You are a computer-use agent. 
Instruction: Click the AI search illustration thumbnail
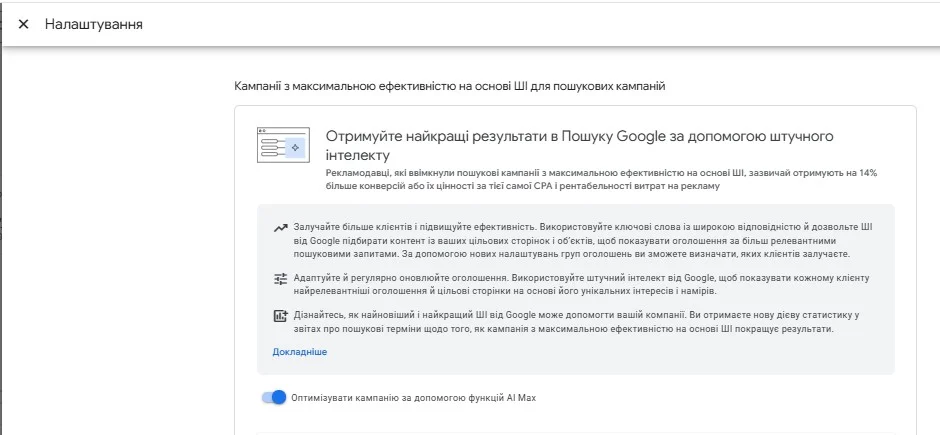pos(283,145)
